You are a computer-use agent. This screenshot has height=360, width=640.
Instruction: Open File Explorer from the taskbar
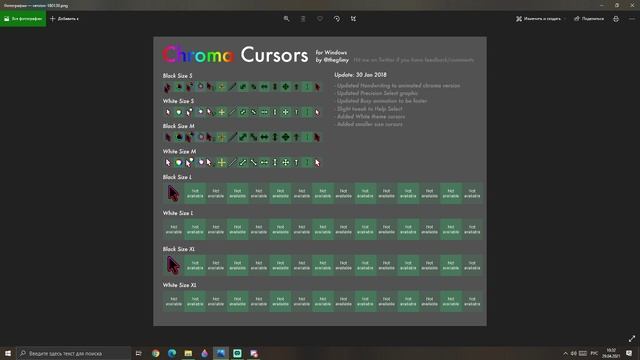(x=188, y=353)
